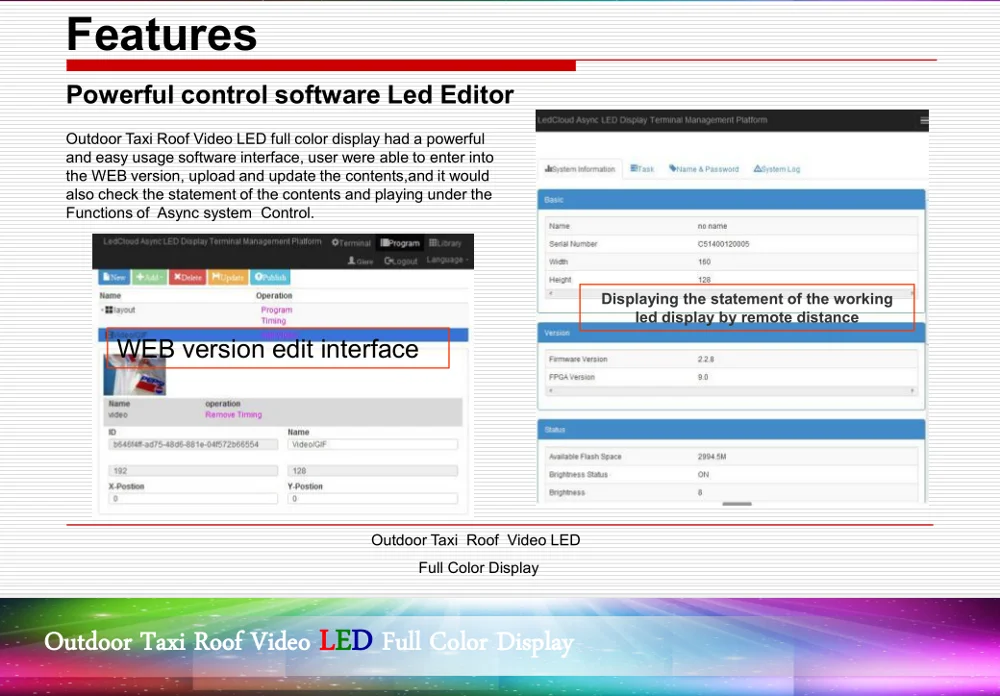1000x696 pixels.
Task: Open the Terminal menu item
Action: tap(350, 243)
